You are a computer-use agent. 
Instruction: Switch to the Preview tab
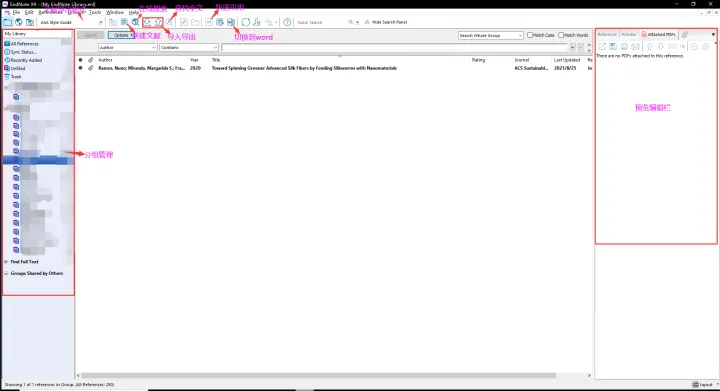[629, 34]
